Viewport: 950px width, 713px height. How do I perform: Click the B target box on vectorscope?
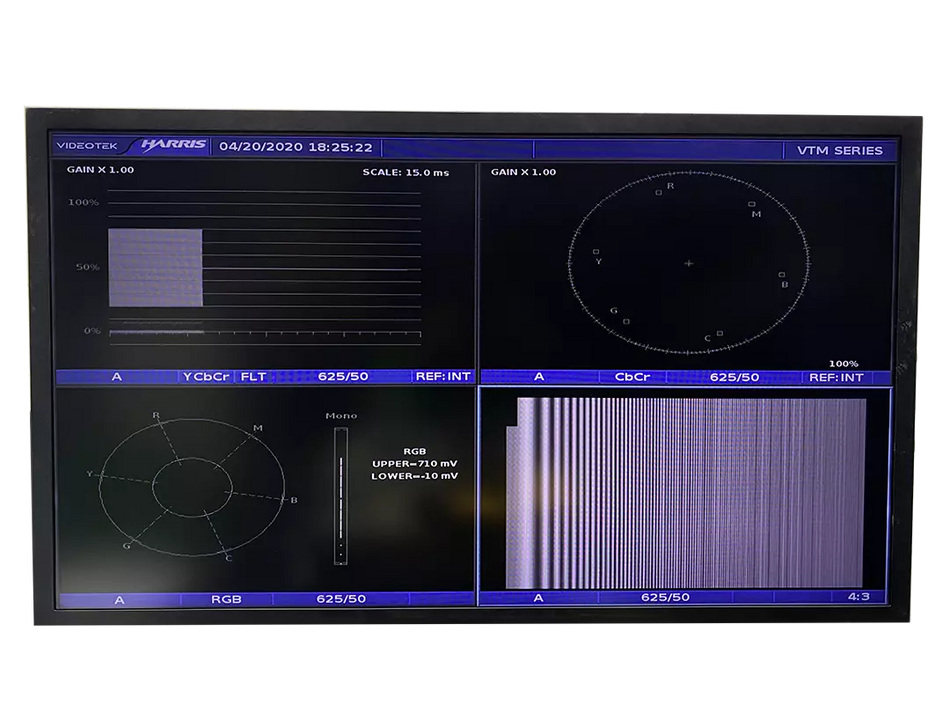[782, 274]
